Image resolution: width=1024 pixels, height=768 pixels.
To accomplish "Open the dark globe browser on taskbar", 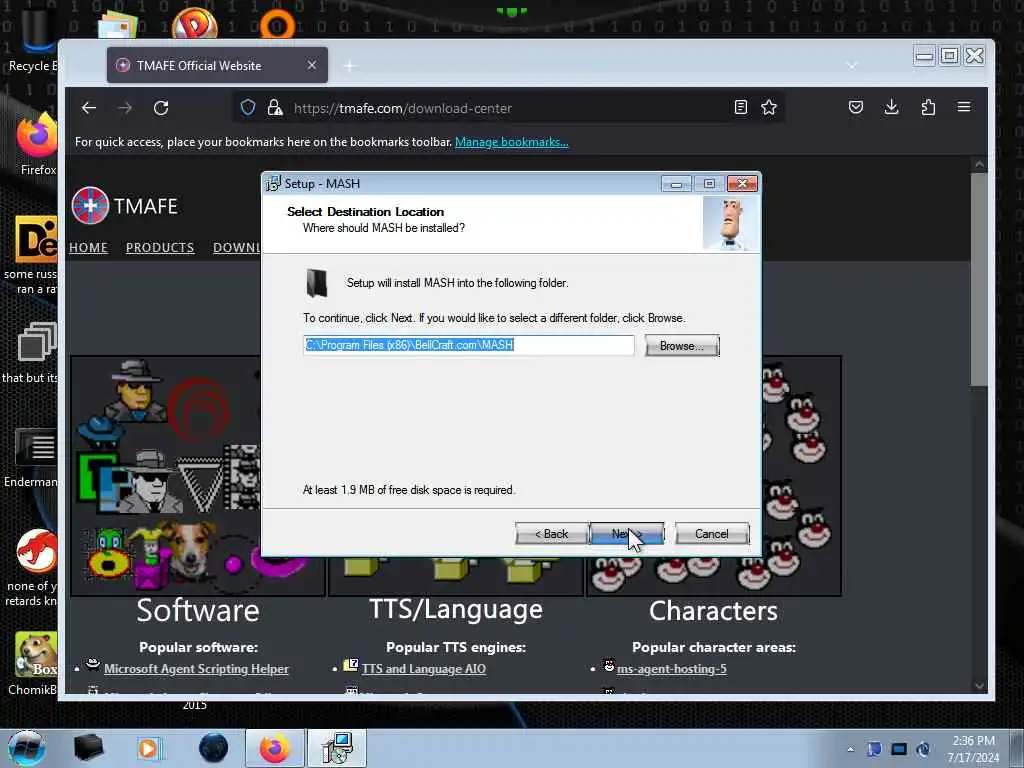I will click(214, 748).
